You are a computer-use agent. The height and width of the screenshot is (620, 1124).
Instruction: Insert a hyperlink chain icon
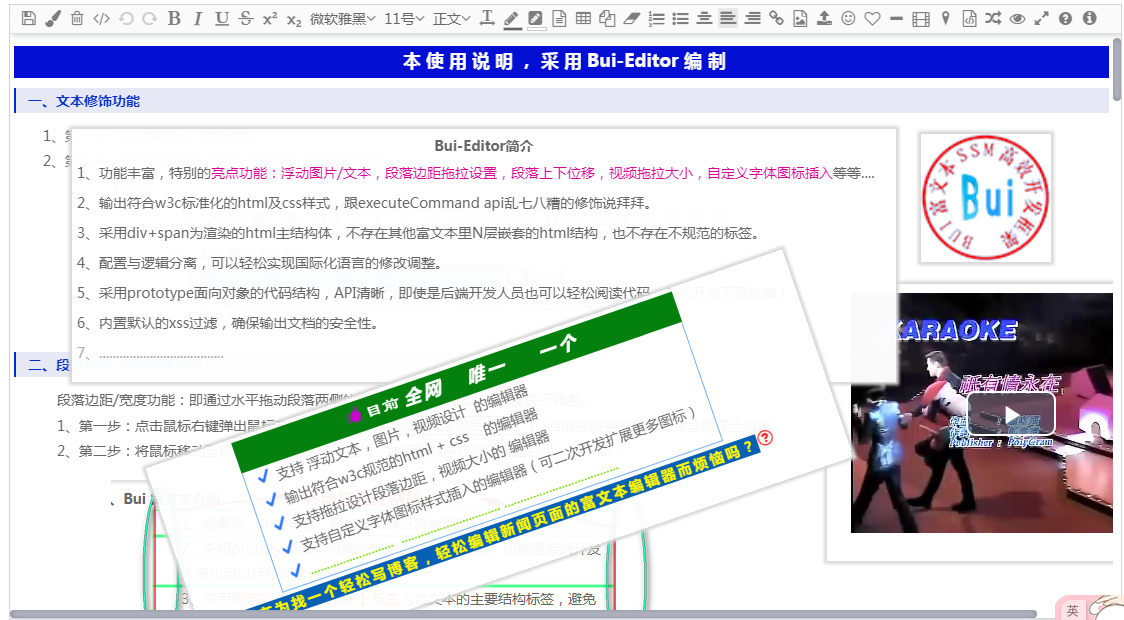(x=776, y=19)
